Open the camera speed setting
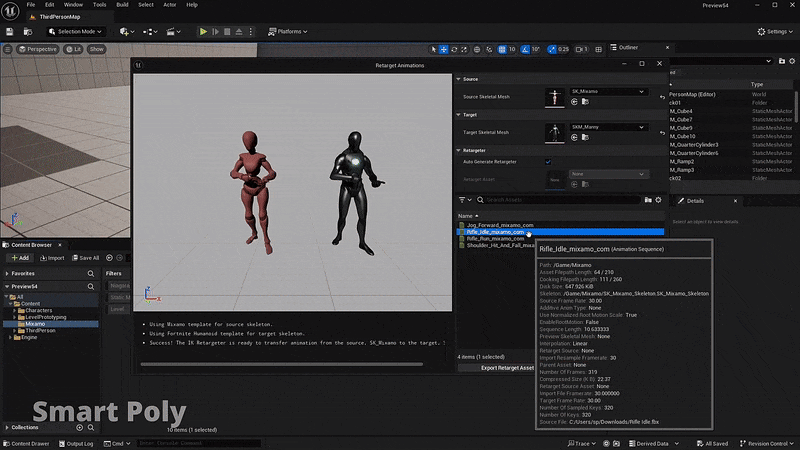 click(582, 49)
